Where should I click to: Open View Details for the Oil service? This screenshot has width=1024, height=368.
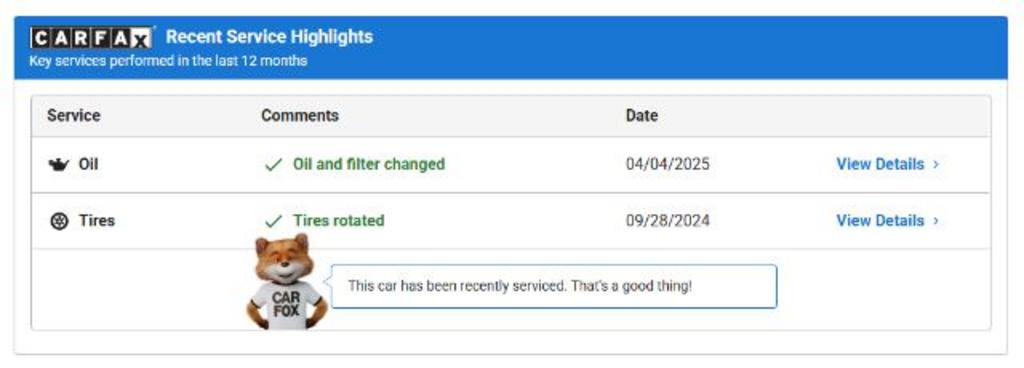pyautogui.click(x=880, y=164)
